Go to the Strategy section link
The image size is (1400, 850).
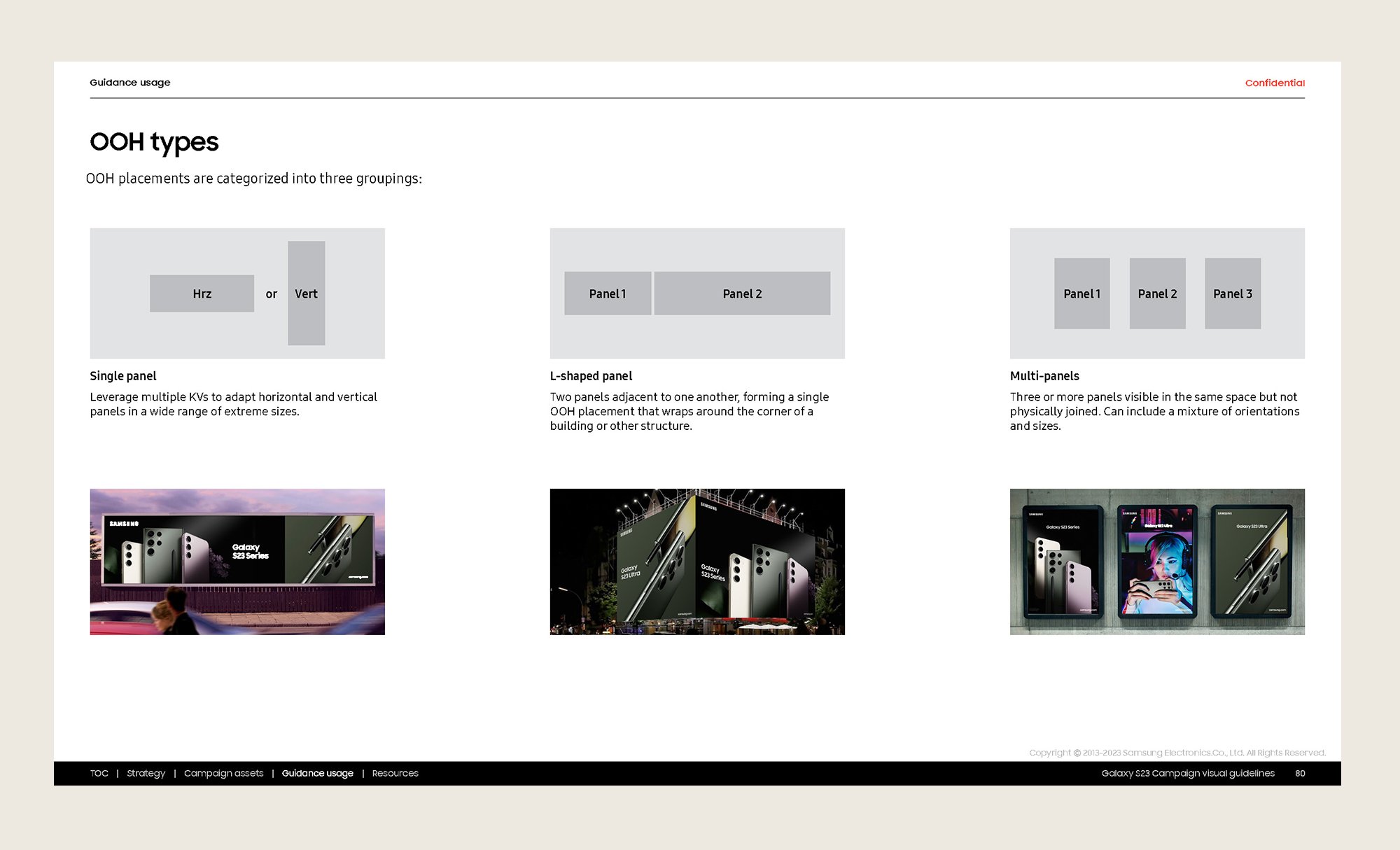point(146,773)
